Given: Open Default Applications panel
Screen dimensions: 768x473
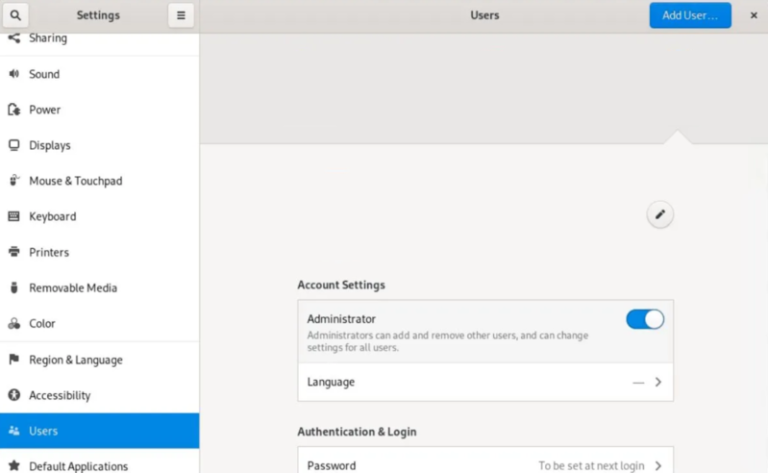Looking at the screenshot, I should pos(78,466).
